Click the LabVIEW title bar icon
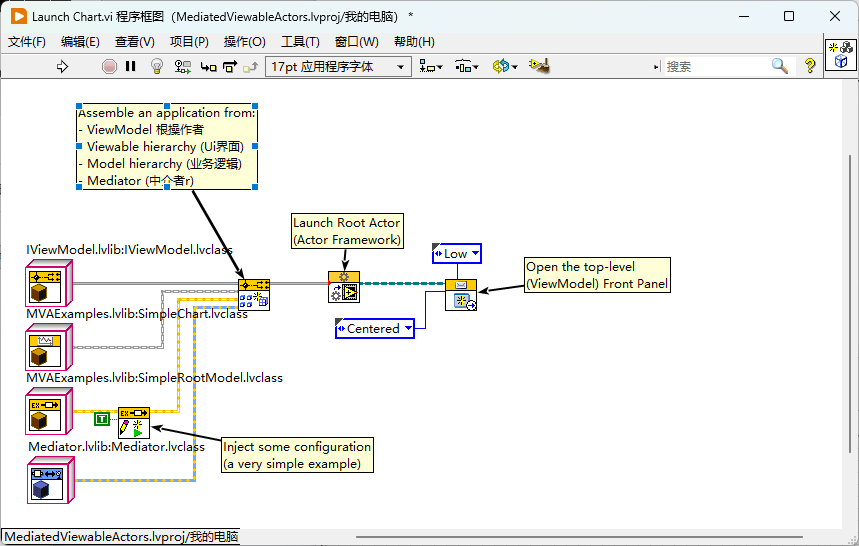The image size is (859, 546). 19,16
